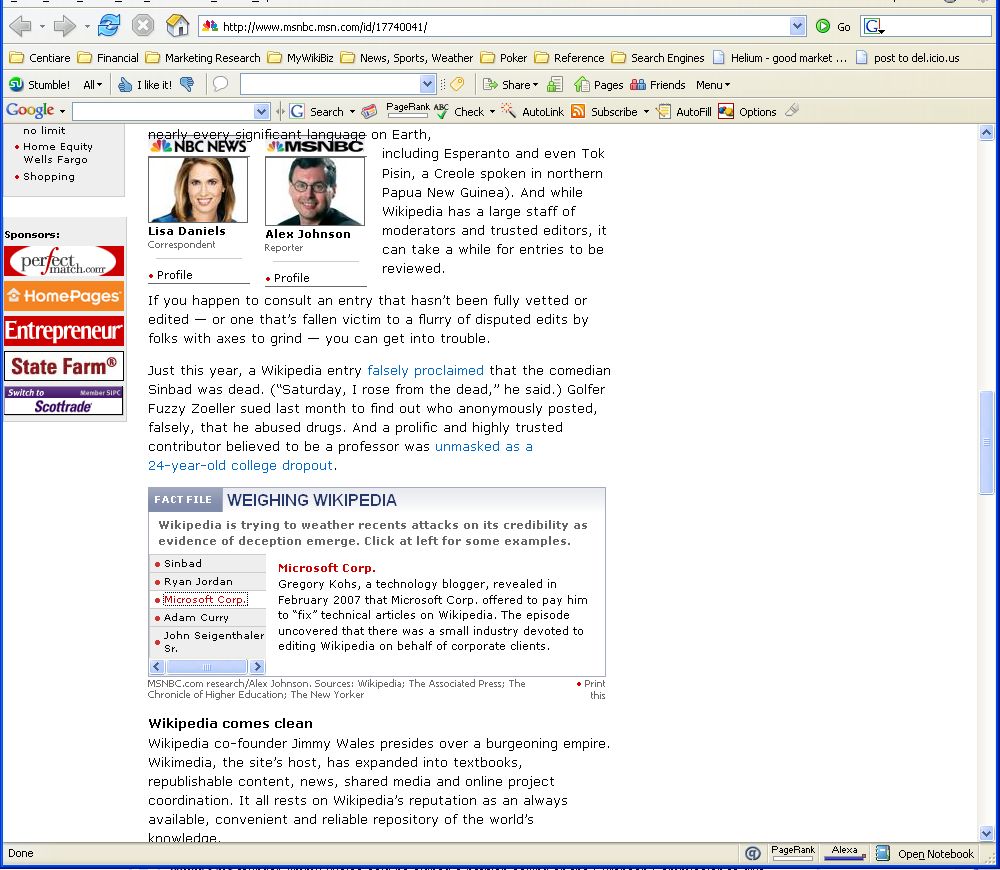Image resolution: width=1000 pixels, height=870 pixels.
Task: Open the 'post to del.icio.us' bookmark
Action: [908, 58]
